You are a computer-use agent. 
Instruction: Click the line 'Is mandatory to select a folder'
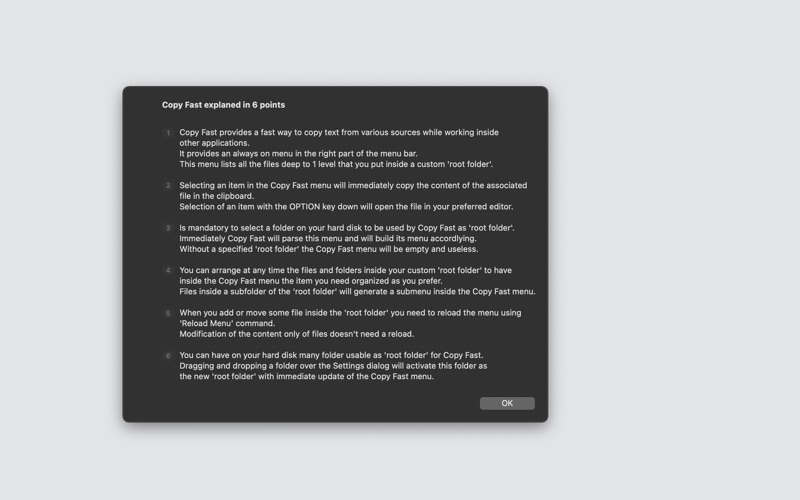click(347, 228)
